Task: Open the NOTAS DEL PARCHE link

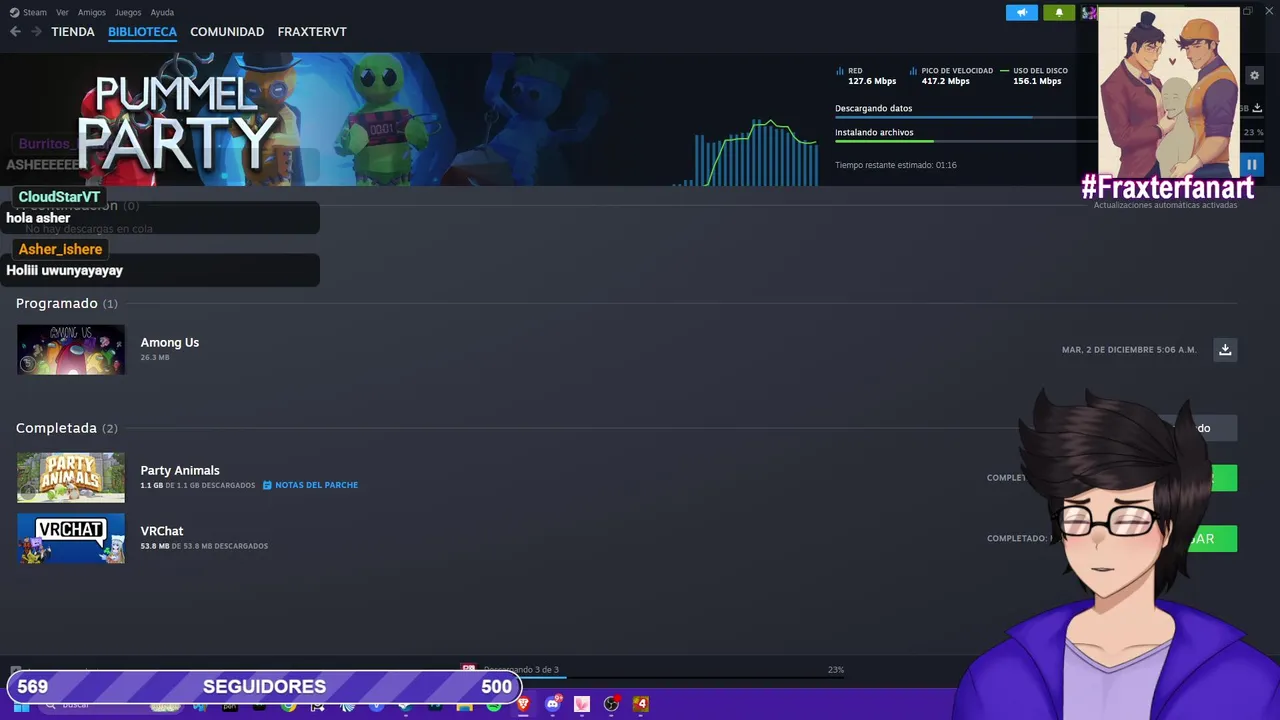Action: pos(310,485)
